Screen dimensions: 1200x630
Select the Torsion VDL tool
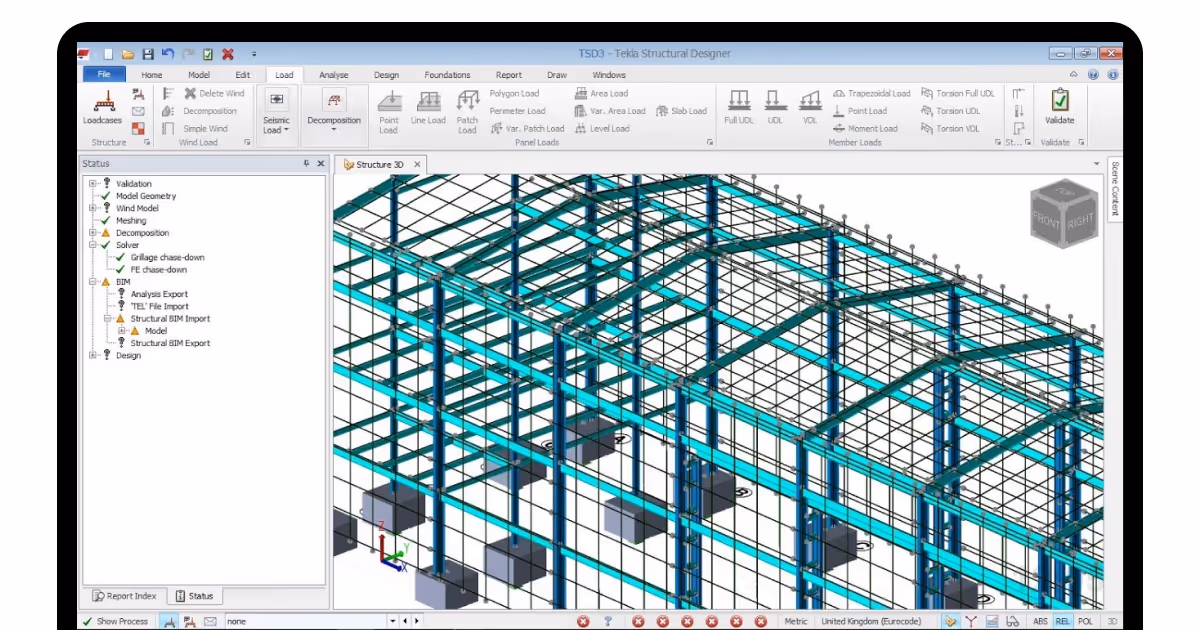point(950,128)
